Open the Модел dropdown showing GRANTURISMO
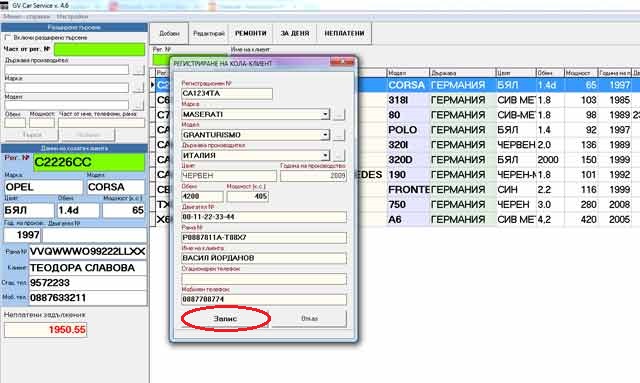Screen dimensions: 640x383 click(325, 135)
